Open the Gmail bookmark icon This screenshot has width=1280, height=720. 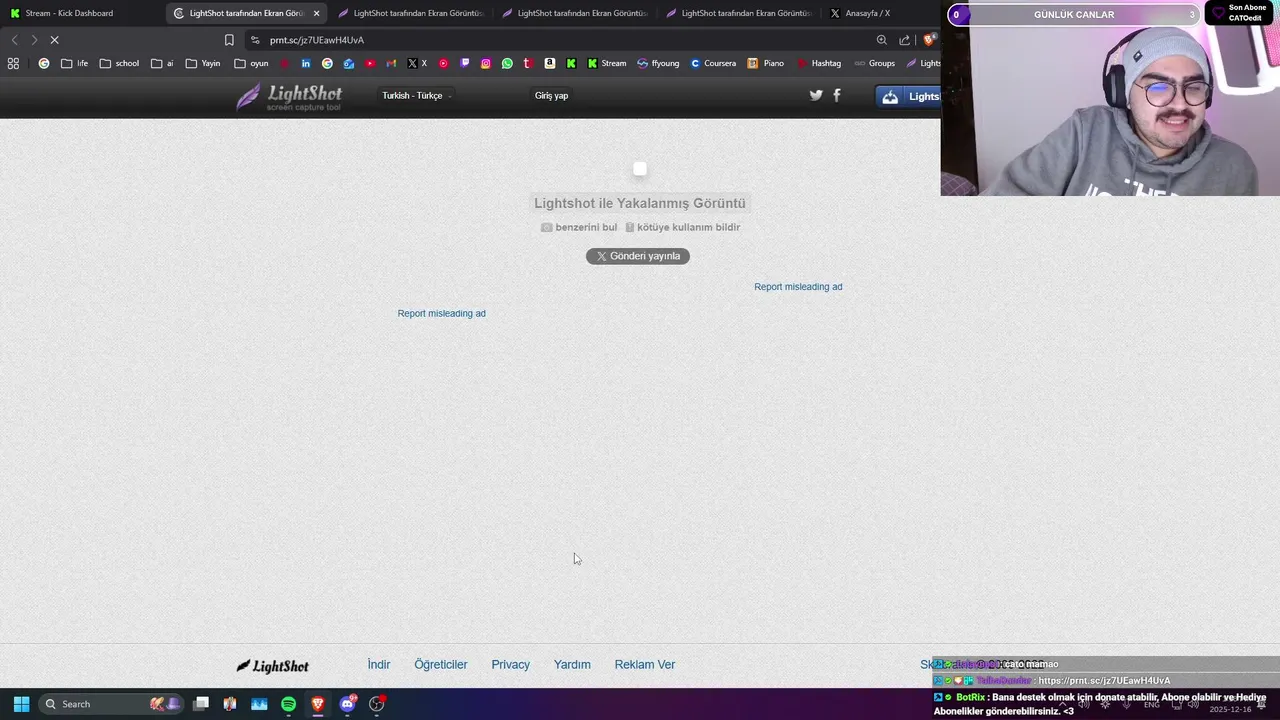(391, 63)
